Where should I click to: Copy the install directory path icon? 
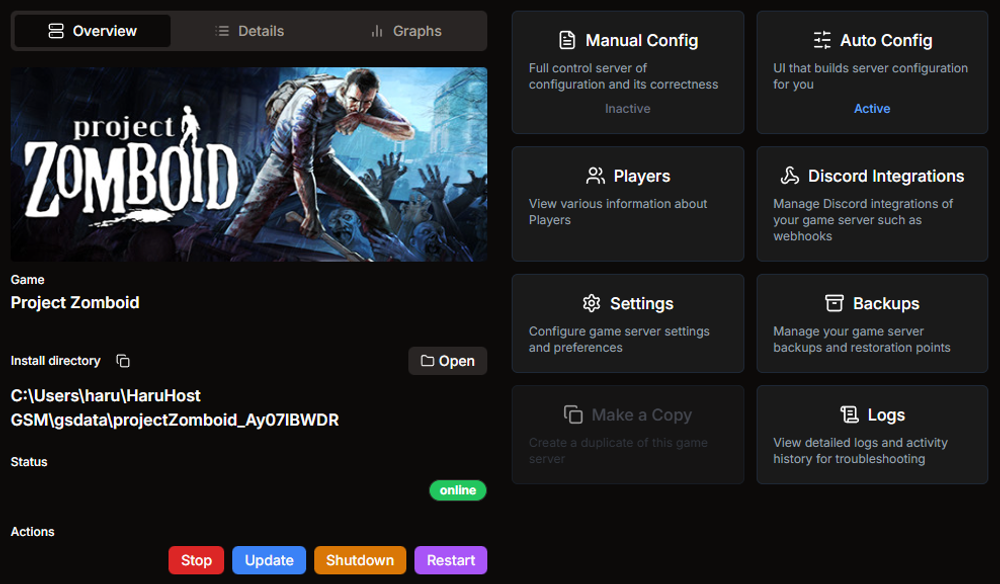tap(124, 360)
